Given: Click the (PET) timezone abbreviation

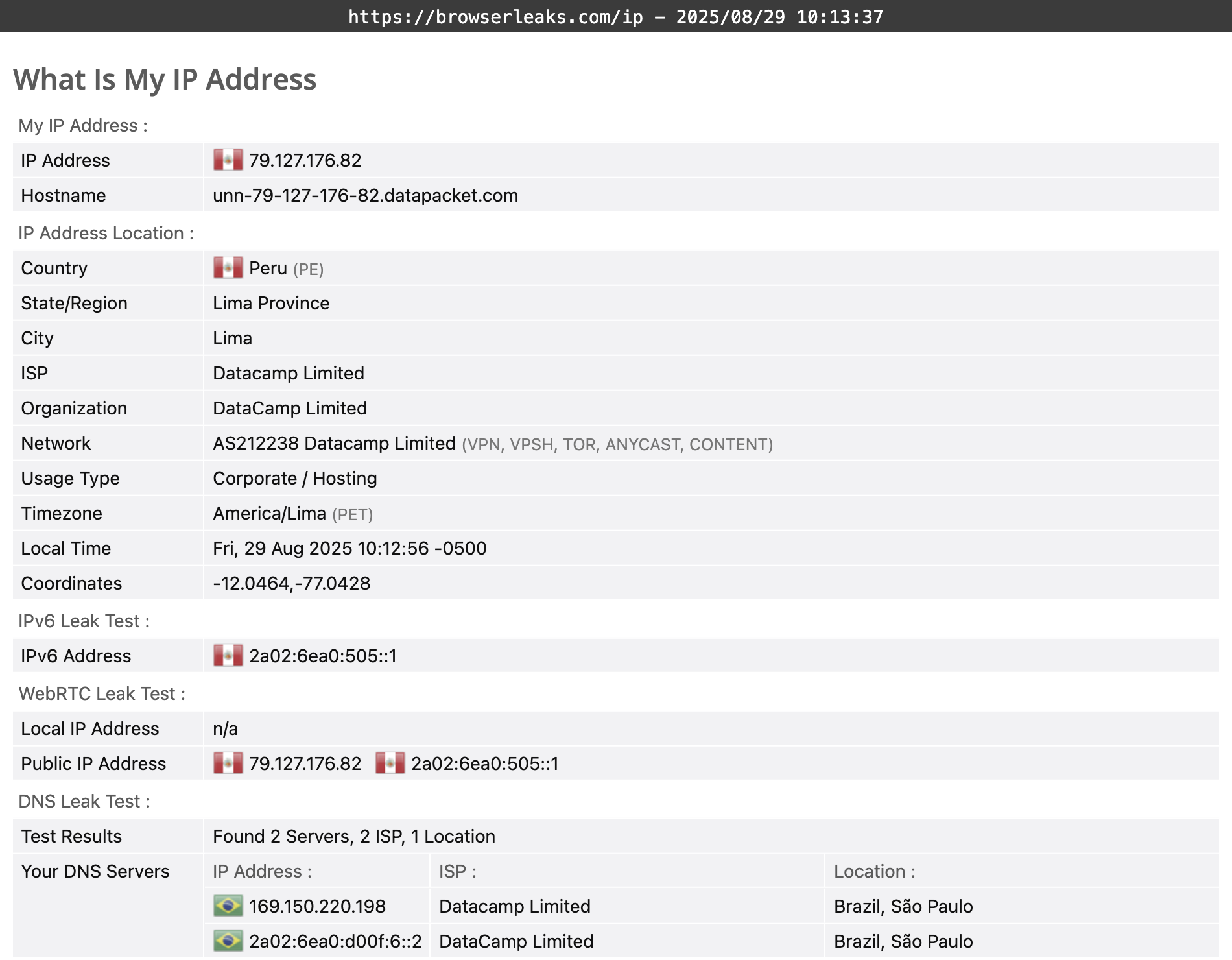Looking at the screenshot, I should pyautogui.click(x=353, y=514).
